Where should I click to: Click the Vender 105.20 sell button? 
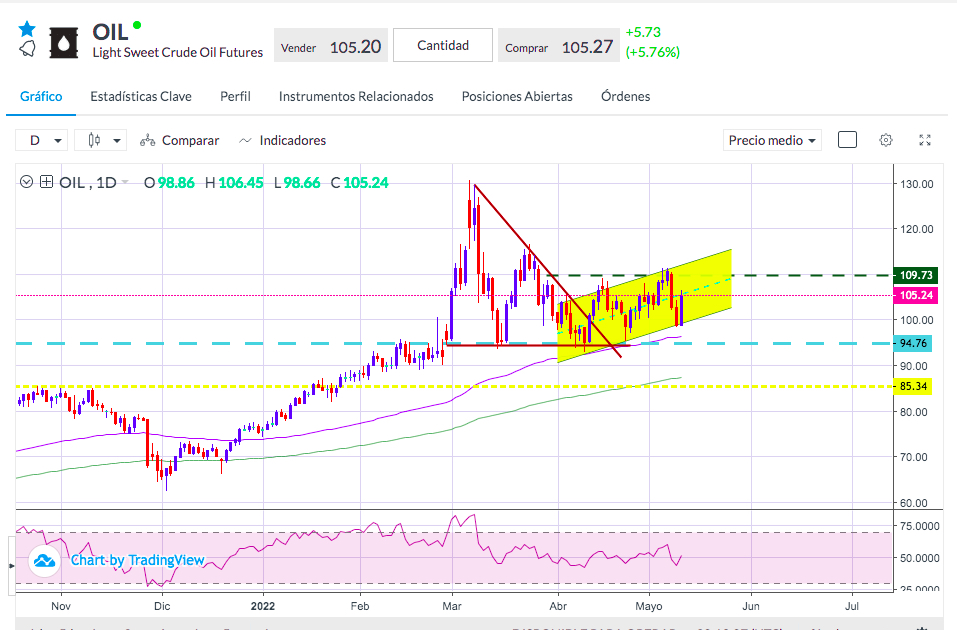click(331, 46)
